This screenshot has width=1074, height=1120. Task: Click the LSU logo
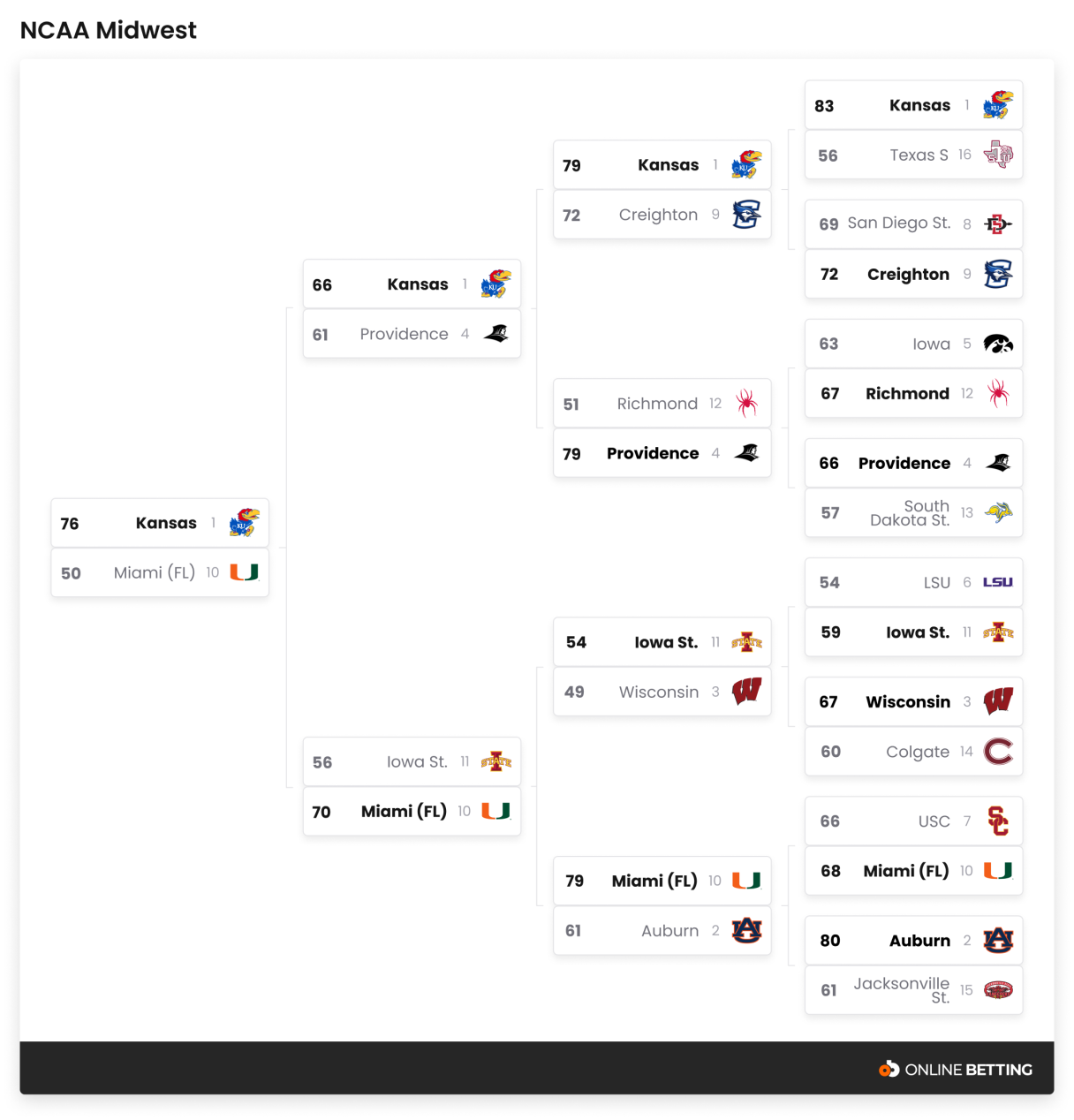click(998, 582)
